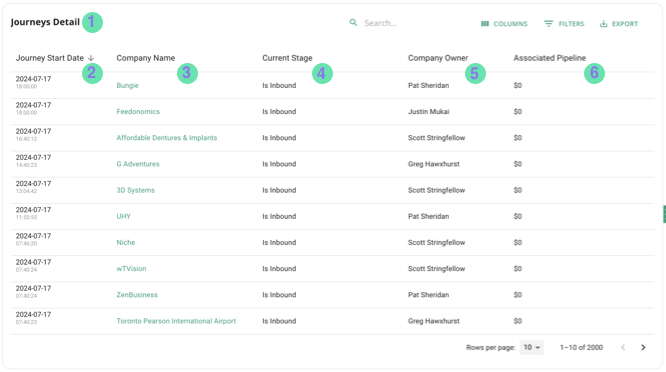
Task: Click the previous page arrow
Action: 623,347
